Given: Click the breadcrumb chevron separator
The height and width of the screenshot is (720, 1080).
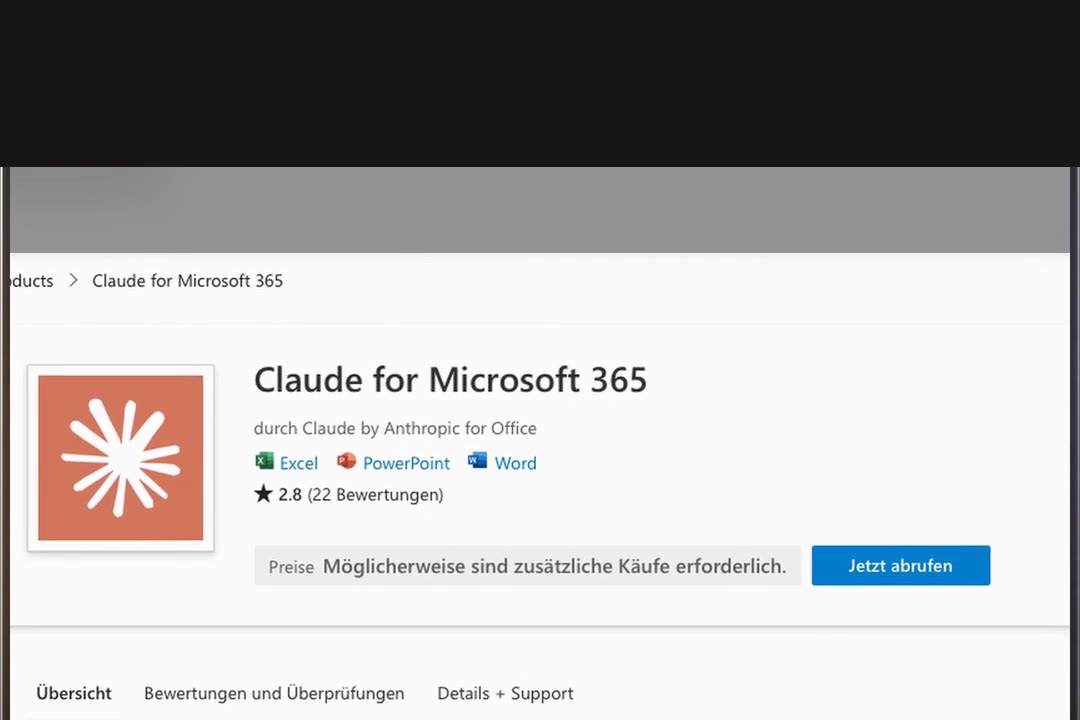Looking at the screenshot, I should 73,280.
